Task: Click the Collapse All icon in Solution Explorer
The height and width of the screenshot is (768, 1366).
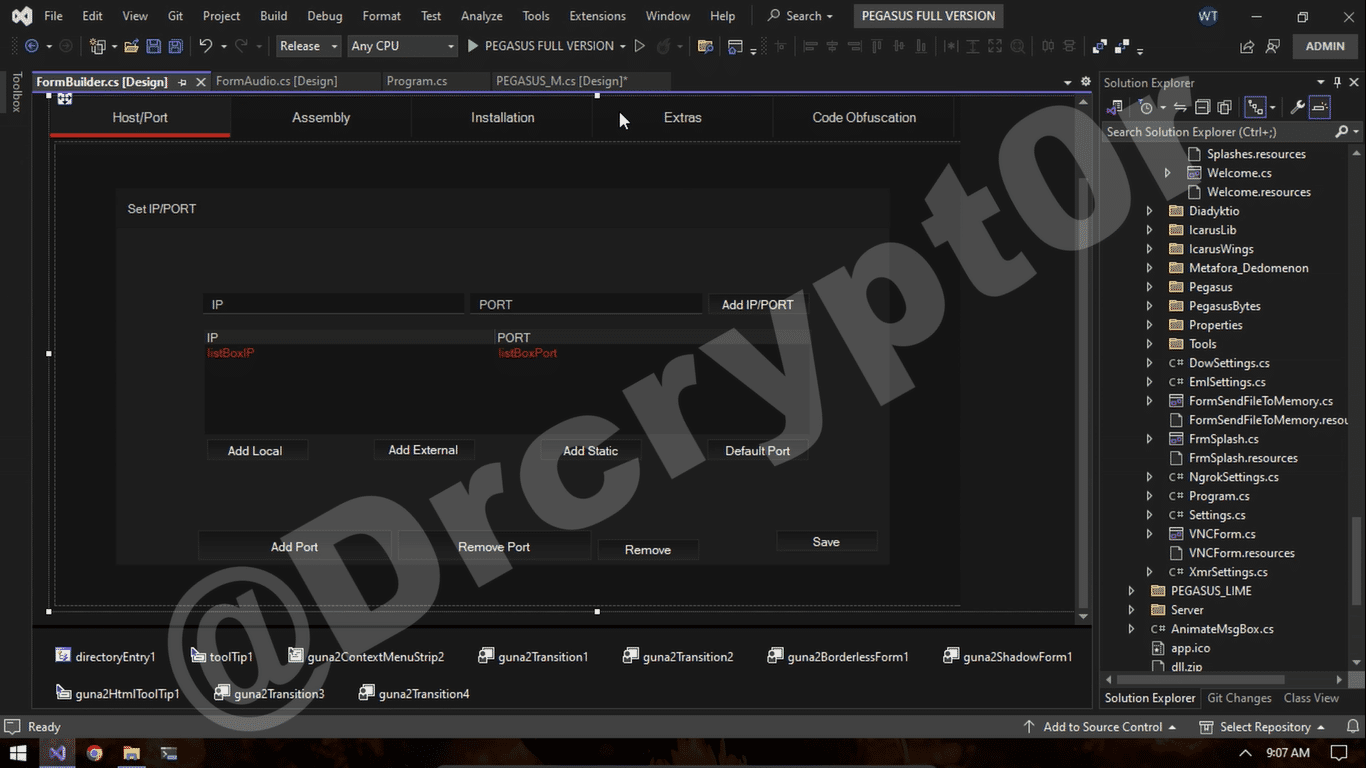Action: [1203, 107]
